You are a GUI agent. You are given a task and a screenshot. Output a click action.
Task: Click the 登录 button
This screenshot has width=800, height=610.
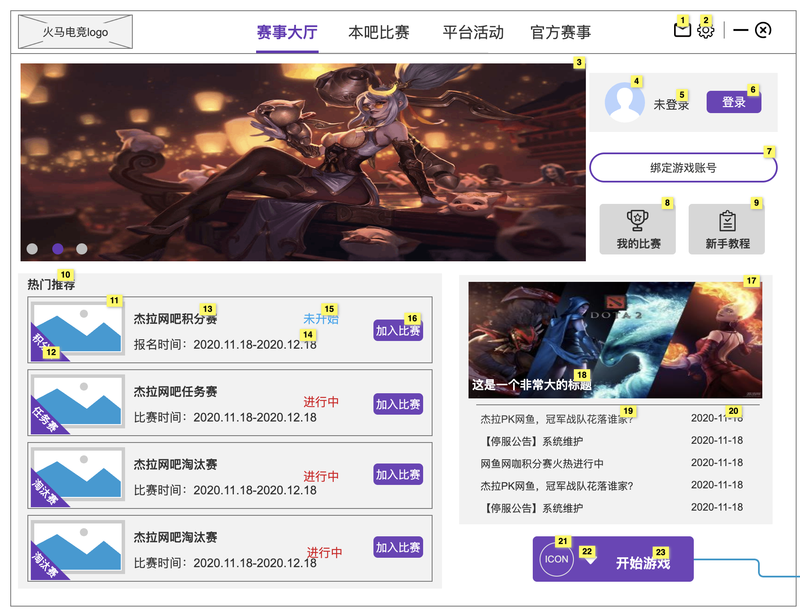click(734, 102)
